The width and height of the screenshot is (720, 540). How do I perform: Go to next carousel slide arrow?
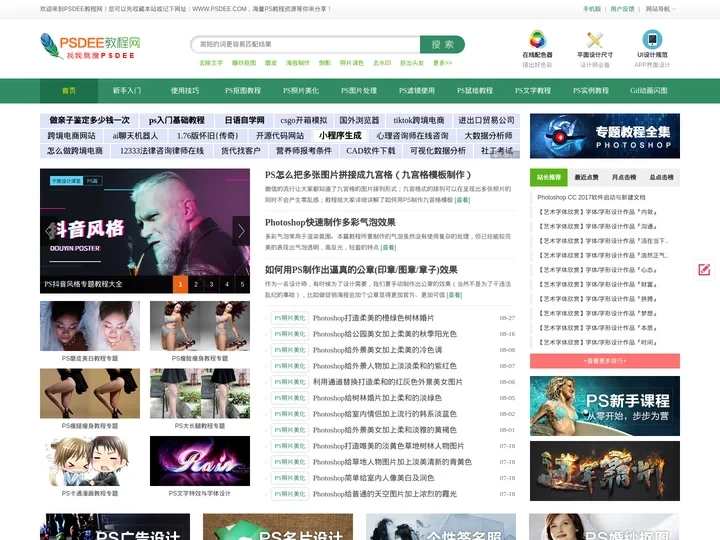[242, 231]
